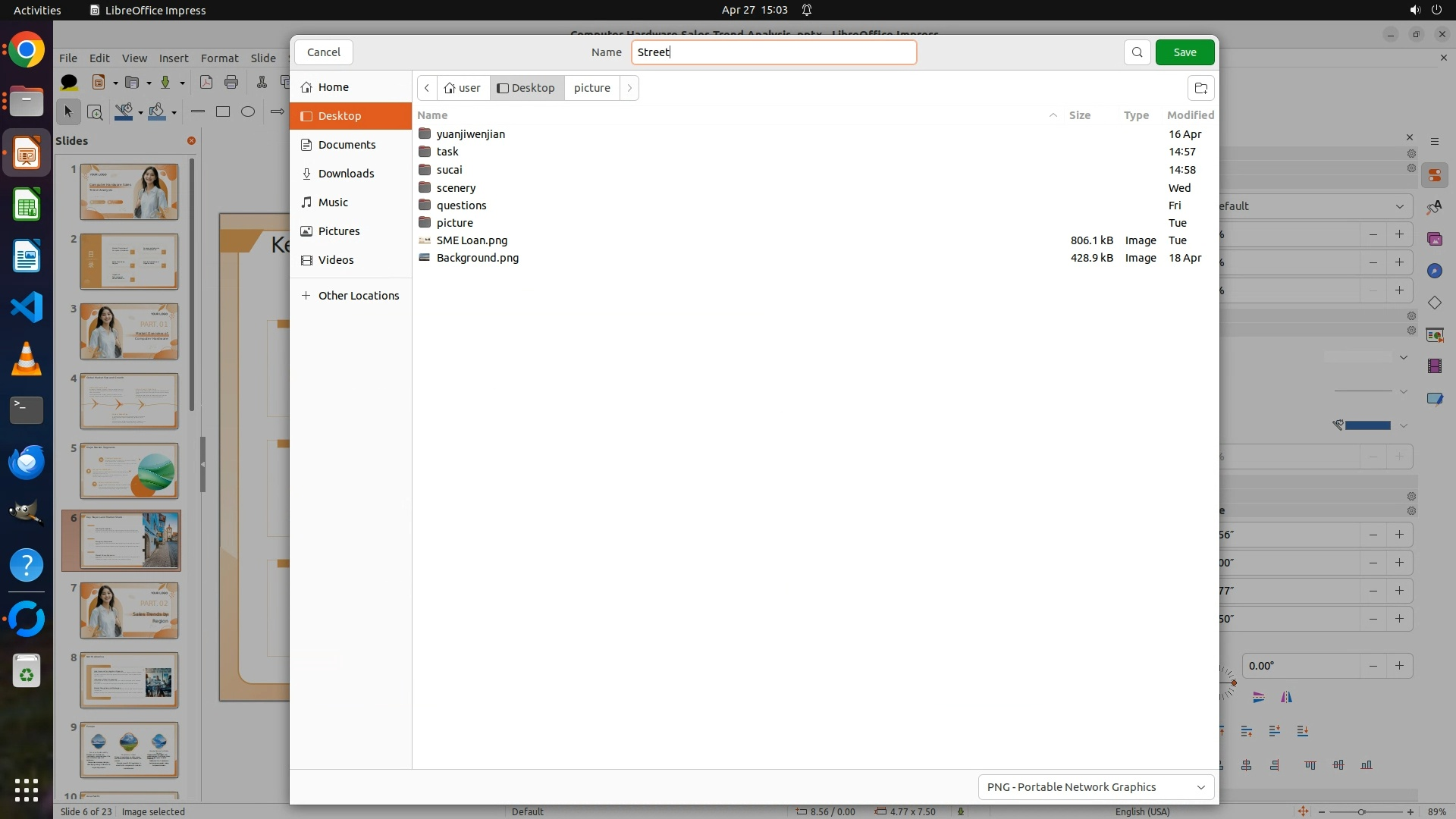Expand the path bar forward chevron
The height and width of the screenshot is (819, 1456).
629,88
